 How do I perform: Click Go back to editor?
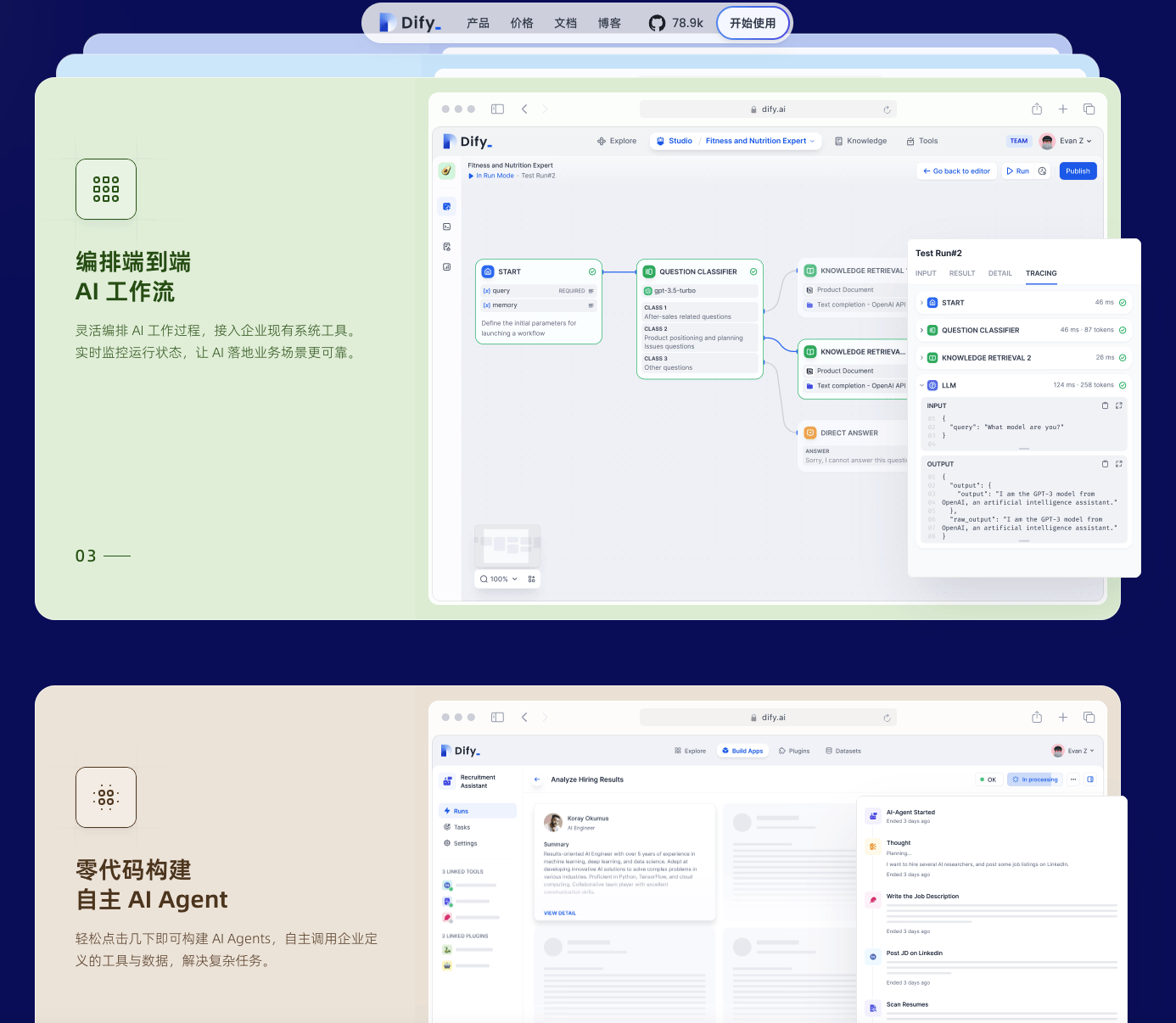pyautogui.click(x=956, y=171)
